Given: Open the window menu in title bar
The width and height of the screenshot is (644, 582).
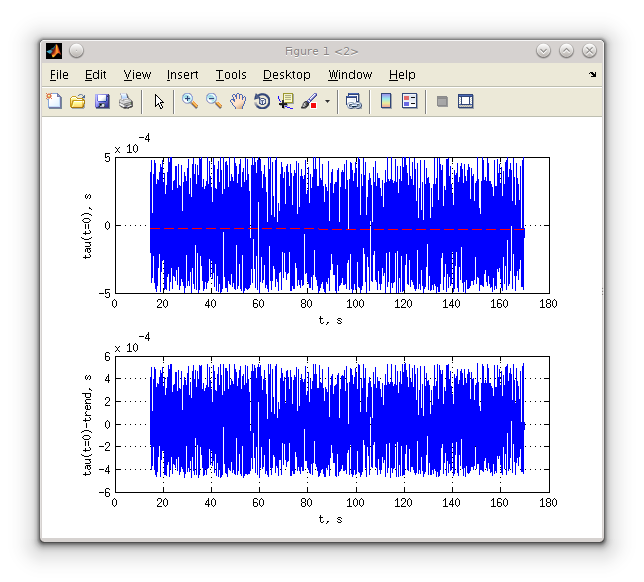Looking at the screenshot, I should pyautogui.click(x=54, y=51).
